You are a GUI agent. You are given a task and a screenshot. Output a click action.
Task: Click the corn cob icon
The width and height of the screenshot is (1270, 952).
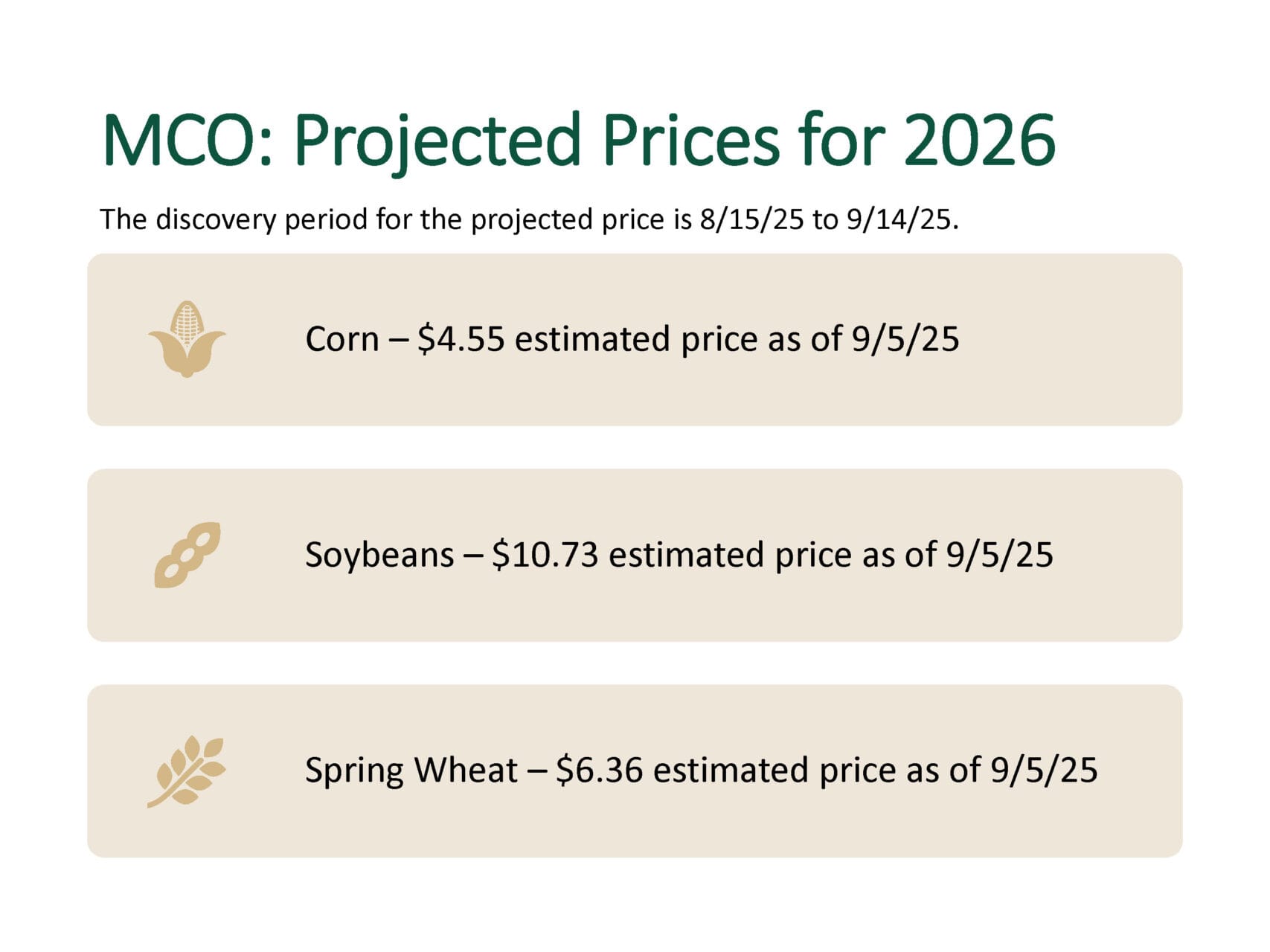[x=187, y=339]
